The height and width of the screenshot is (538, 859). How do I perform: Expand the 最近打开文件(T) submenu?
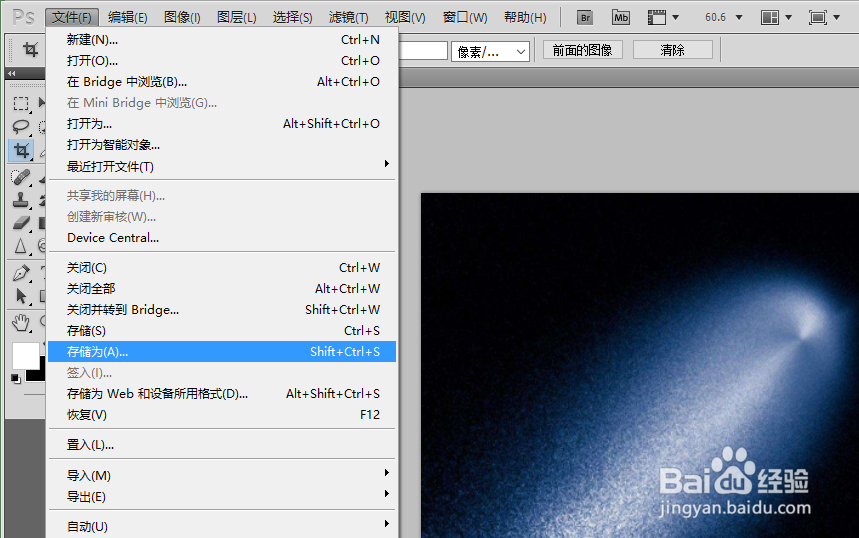[222, 166]
